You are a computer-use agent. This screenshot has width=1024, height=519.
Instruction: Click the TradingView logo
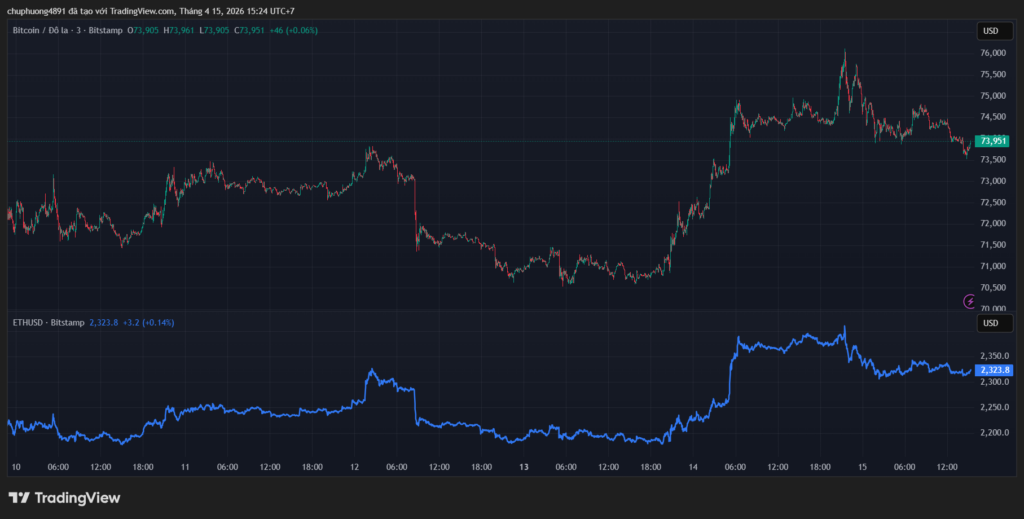click(x=64, y=497)
